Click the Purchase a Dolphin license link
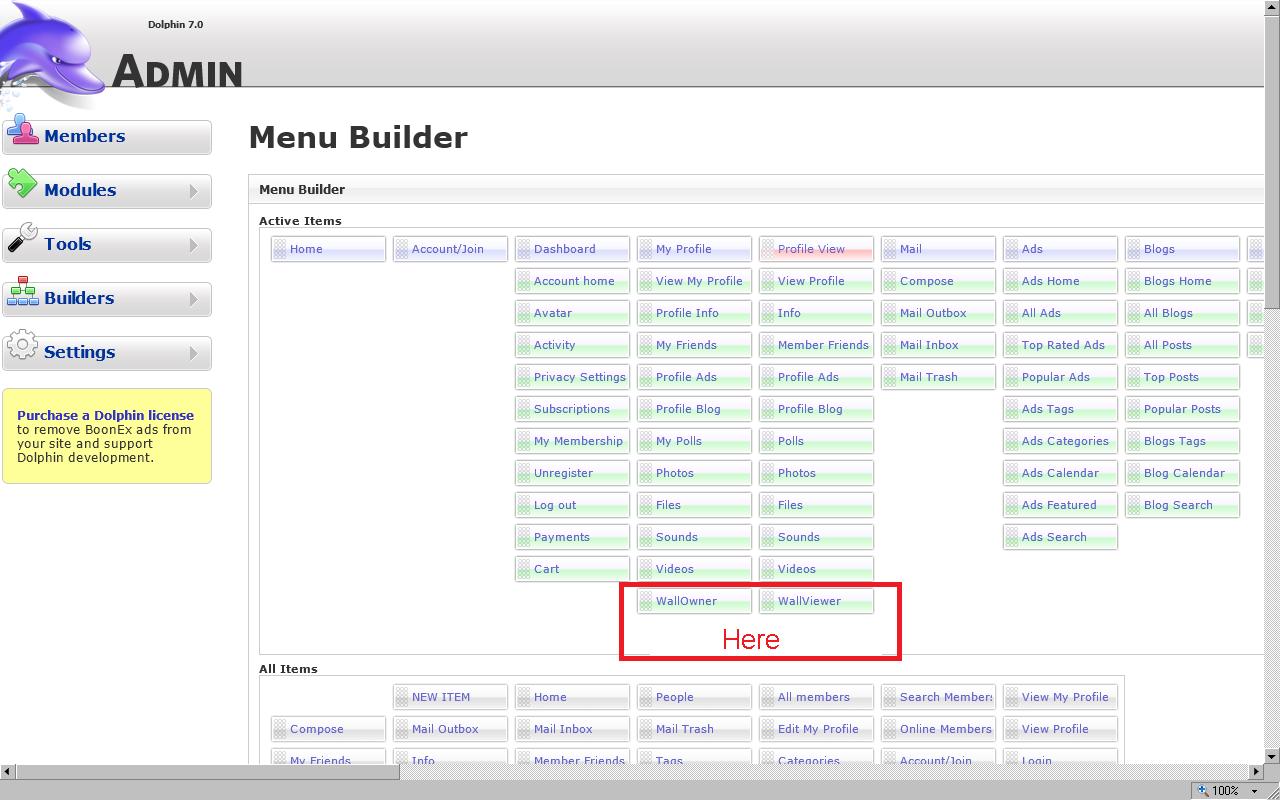 pos(105,415)
